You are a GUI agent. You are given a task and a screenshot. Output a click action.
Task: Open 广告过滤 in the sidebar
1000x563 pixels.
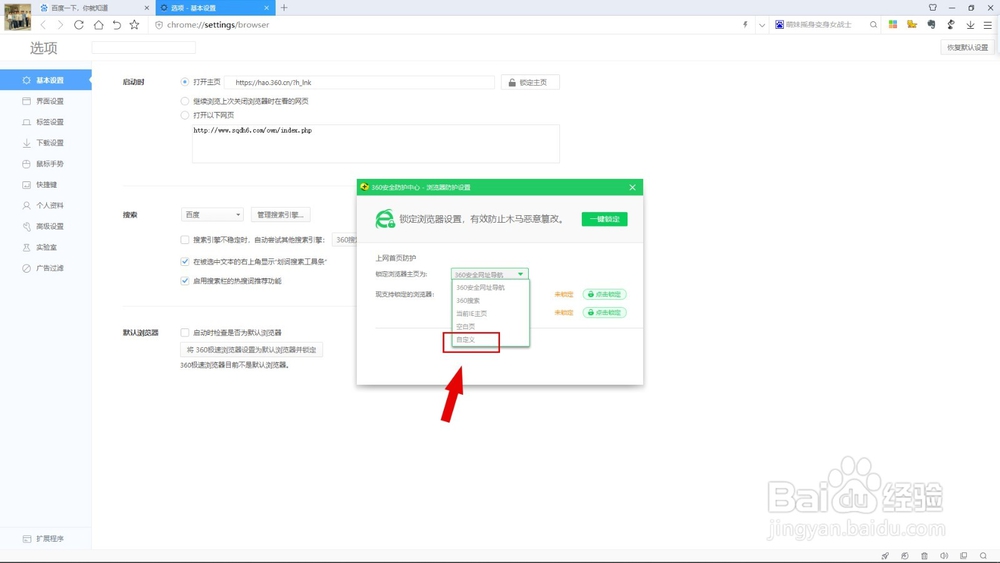[45, 268]
